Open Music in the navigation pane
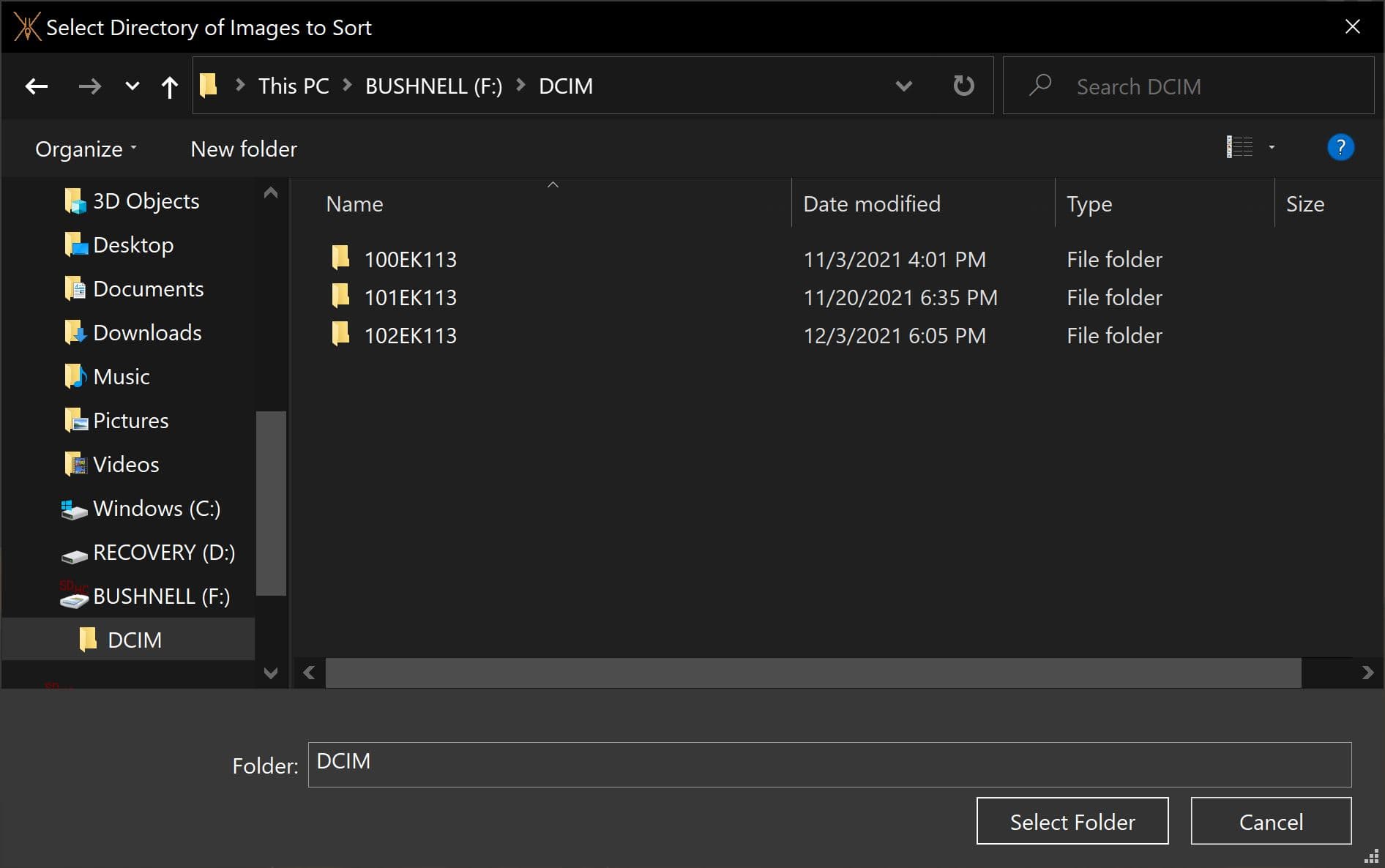1385x868 pixels. [x=107, y=376]
